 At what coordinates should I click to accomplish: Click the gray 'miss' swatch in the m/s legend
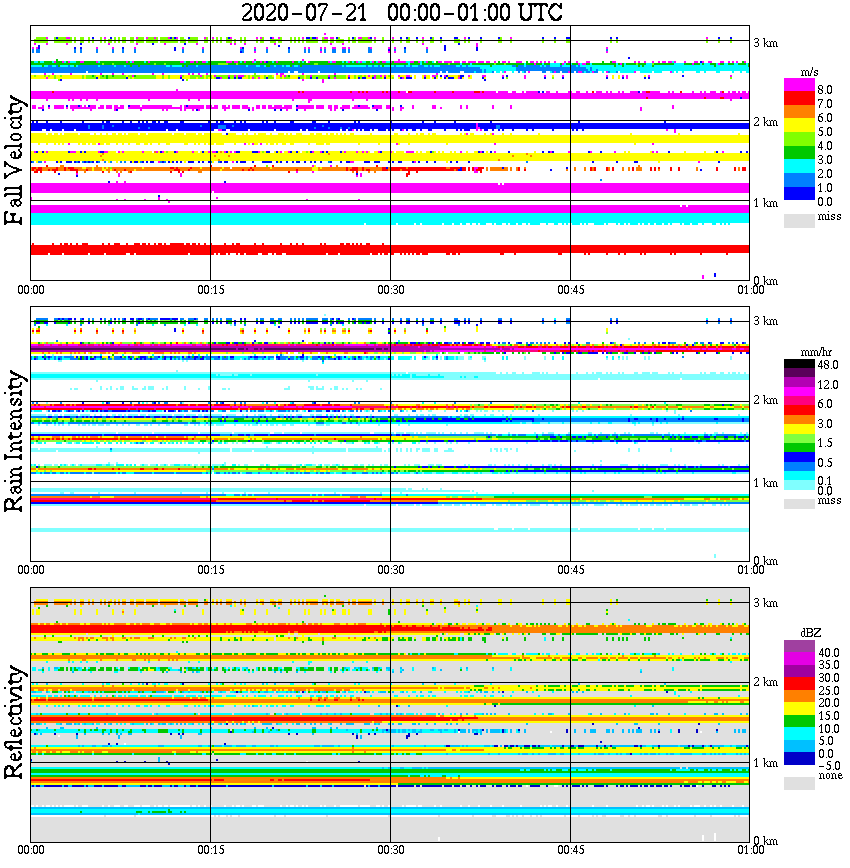(799, 221)
